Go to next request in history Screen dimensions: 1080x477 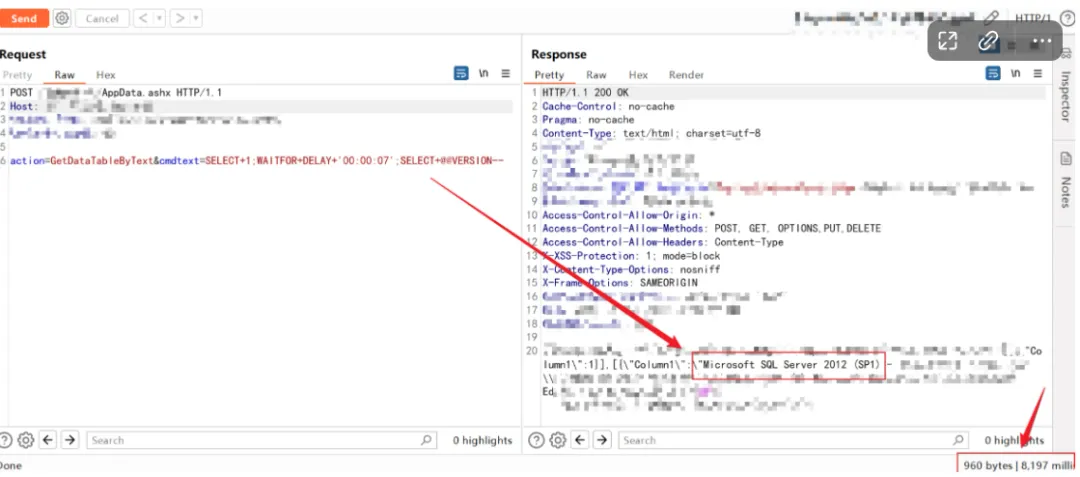click(x=180, y=19)
